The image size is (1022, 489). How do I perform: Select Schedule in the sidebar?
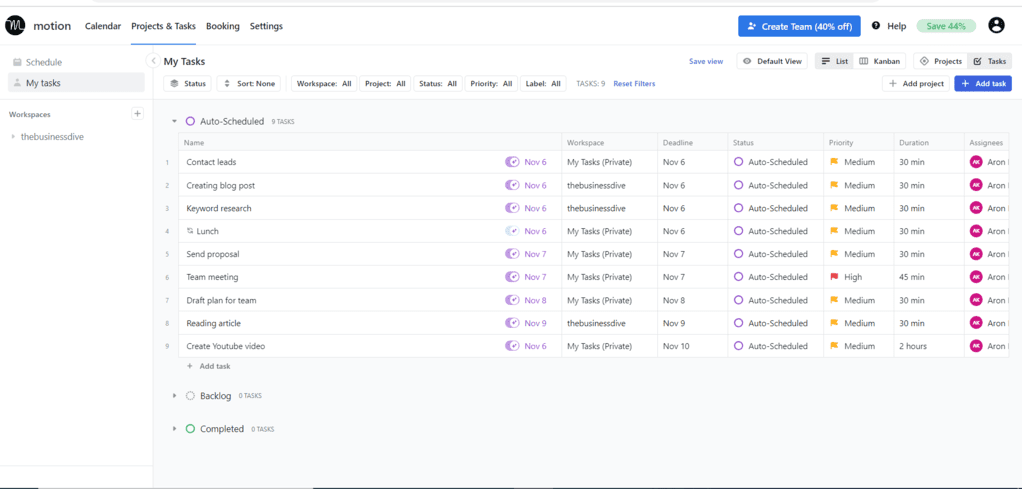tap(76, 62)
